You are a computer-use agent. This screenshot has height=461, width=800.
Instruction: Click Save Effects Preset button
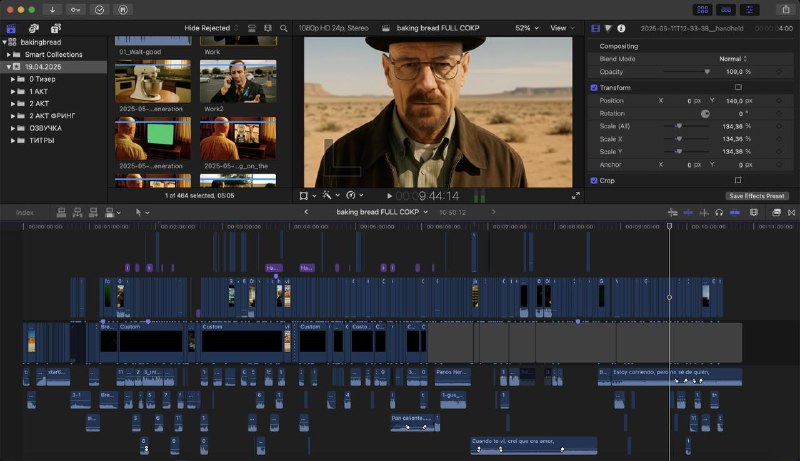point(757,196)
